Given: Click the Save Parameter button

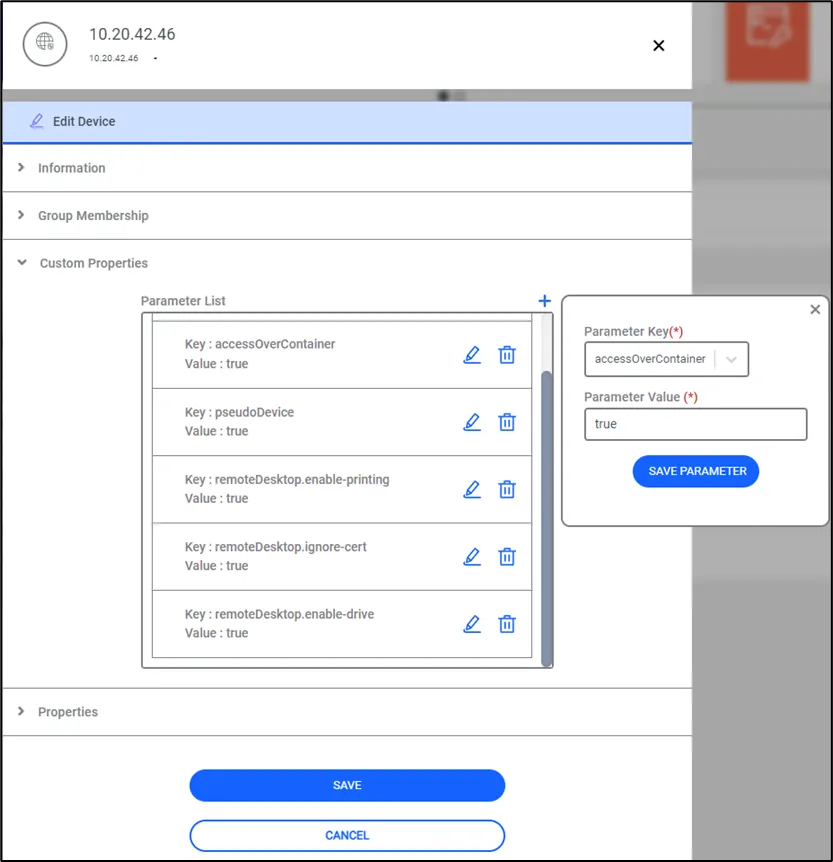Looking at the screenshot, I should point(696,471).
